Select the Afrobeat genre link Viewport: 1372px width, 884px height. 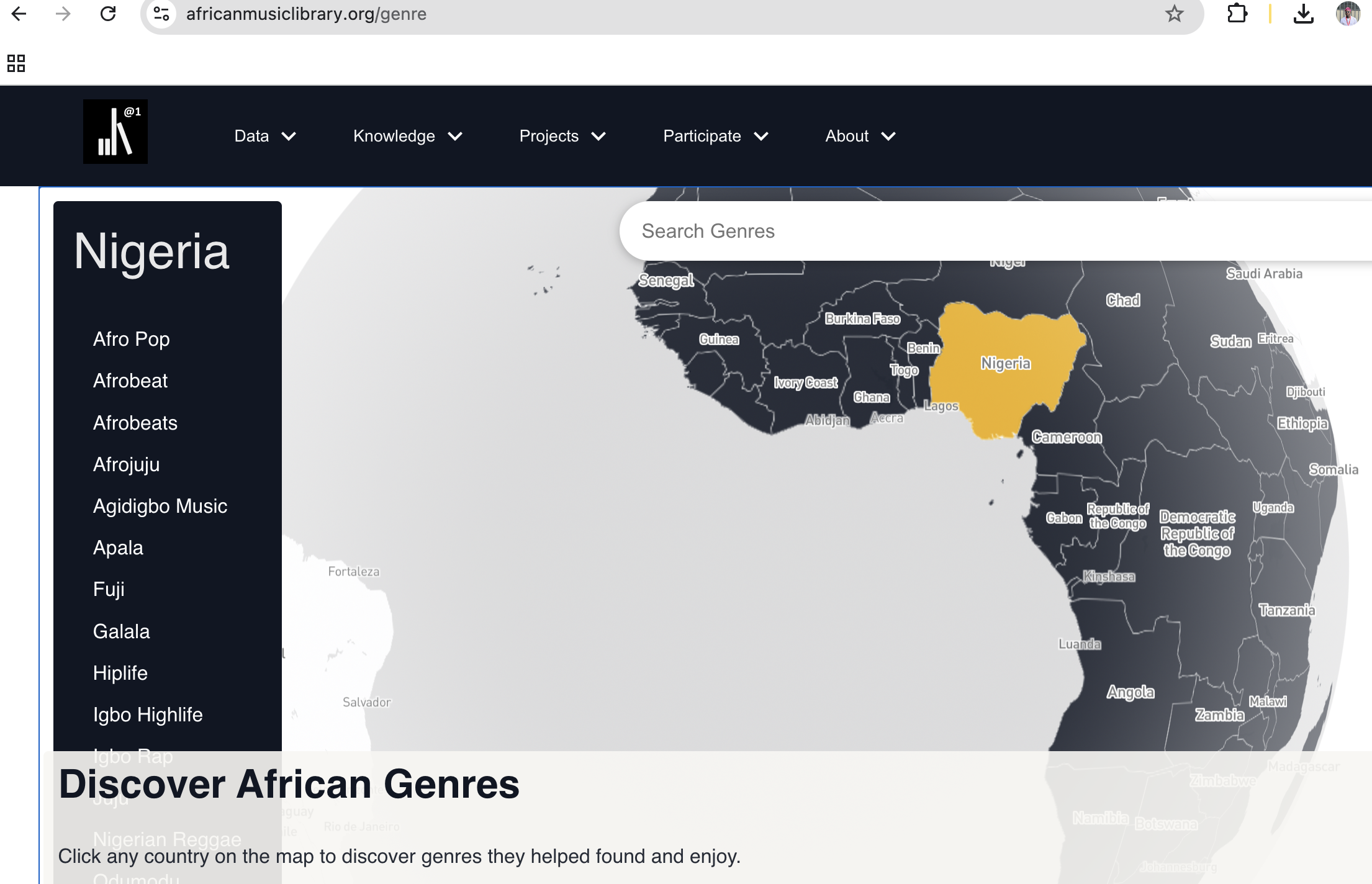point(130,381)
